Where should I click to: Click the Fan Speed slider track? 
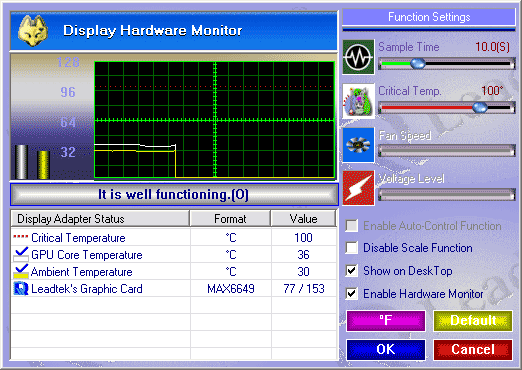click(447, 151)
